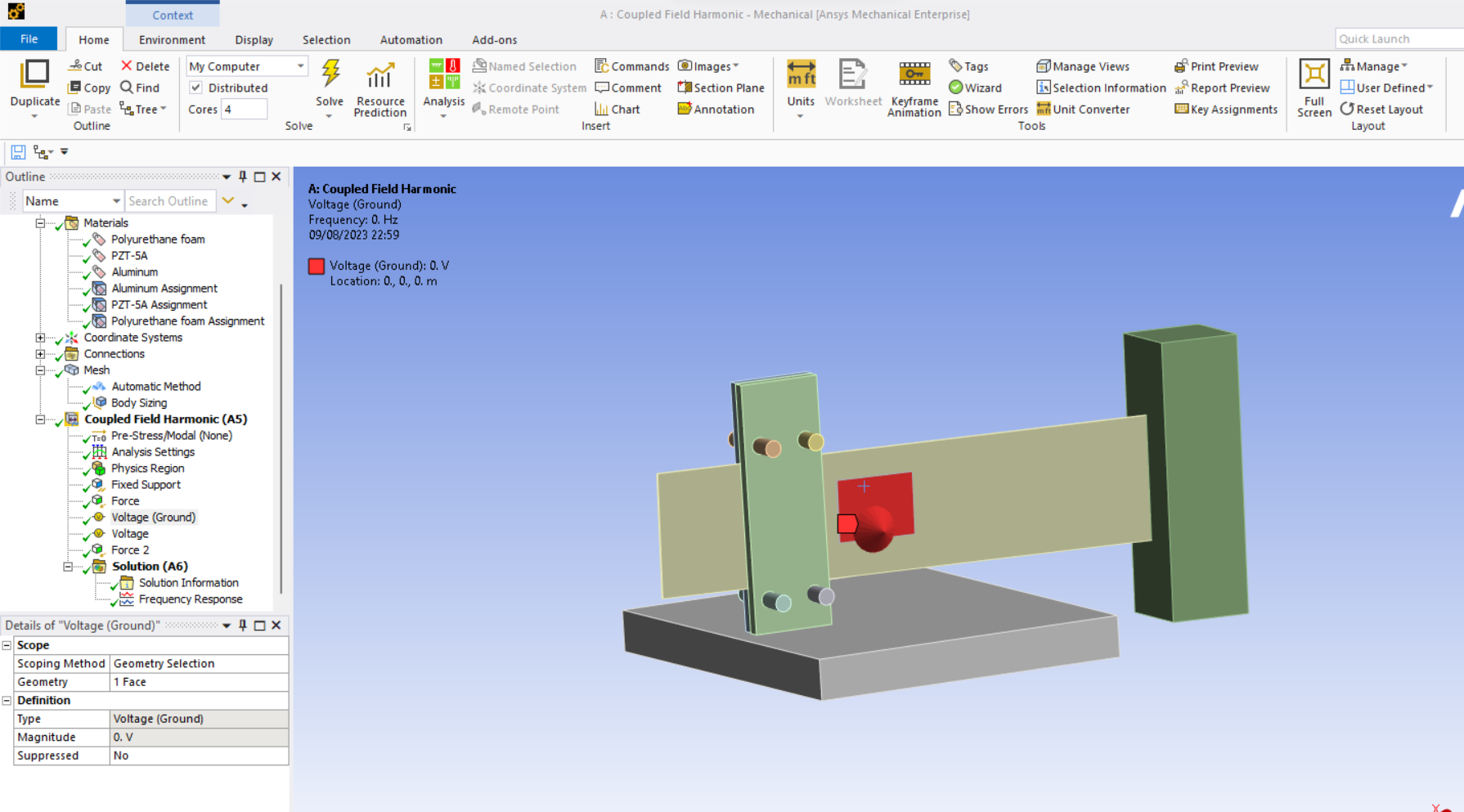
Task: Open Key Assignments
Action: [x=1226, y=109]
